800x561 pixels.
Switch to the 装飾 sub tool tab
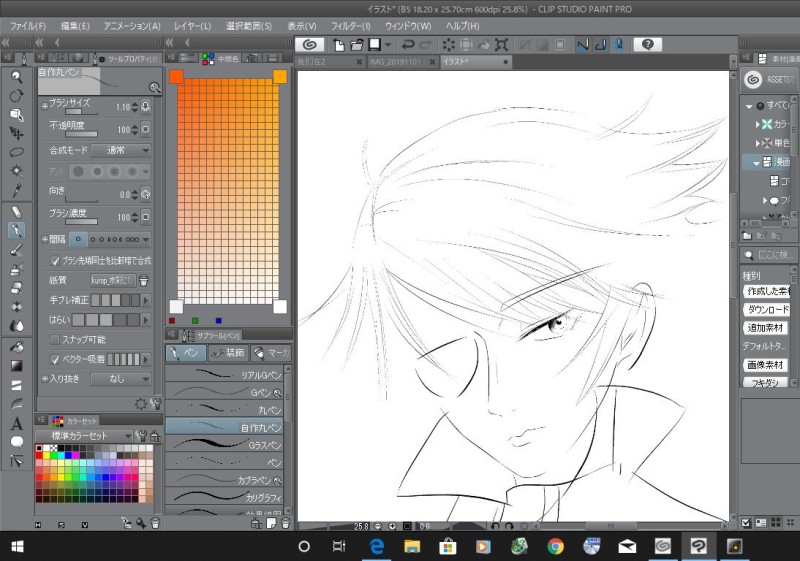pos(228,352)
